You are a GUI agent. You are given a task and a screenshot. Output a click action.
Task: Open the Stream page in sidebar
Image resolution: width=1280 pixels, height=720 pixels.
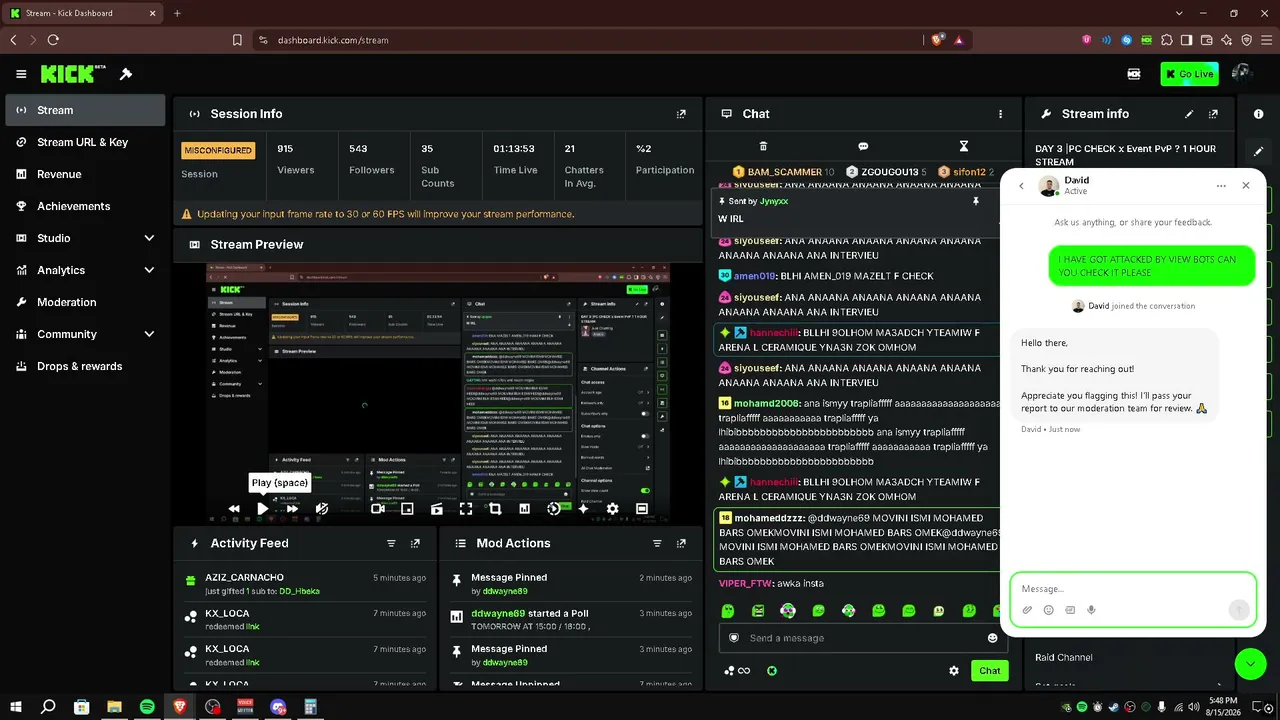tap(85, 110)
